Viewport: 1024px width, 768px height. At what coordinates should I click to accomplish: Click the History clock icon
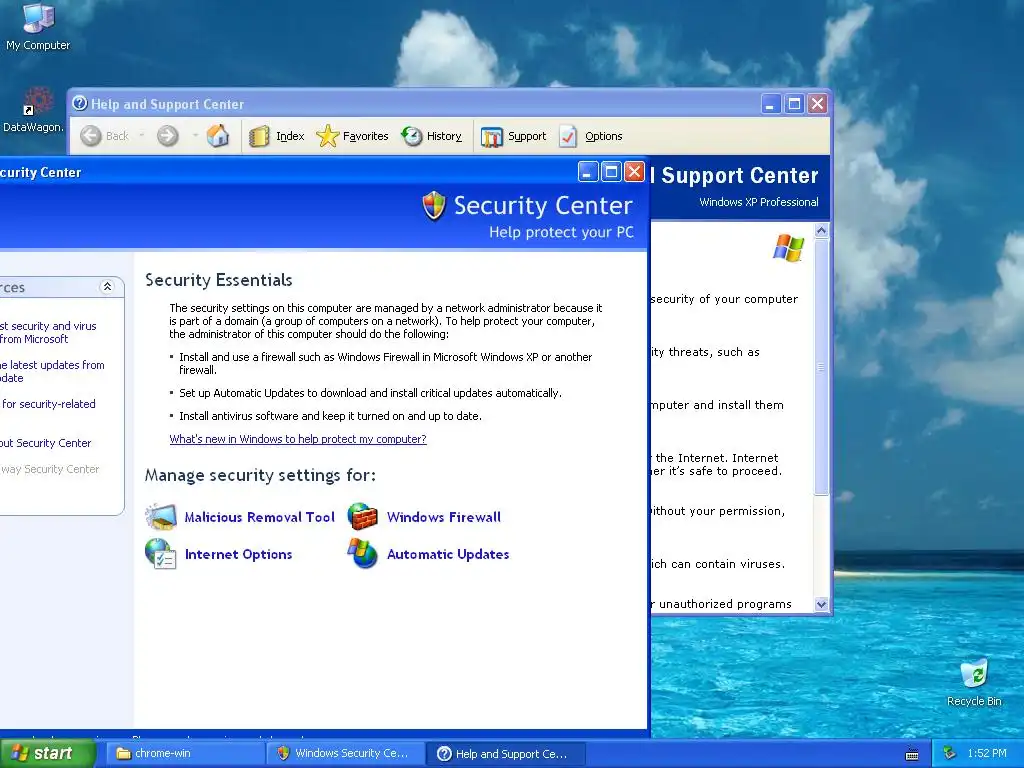point(411,136)
